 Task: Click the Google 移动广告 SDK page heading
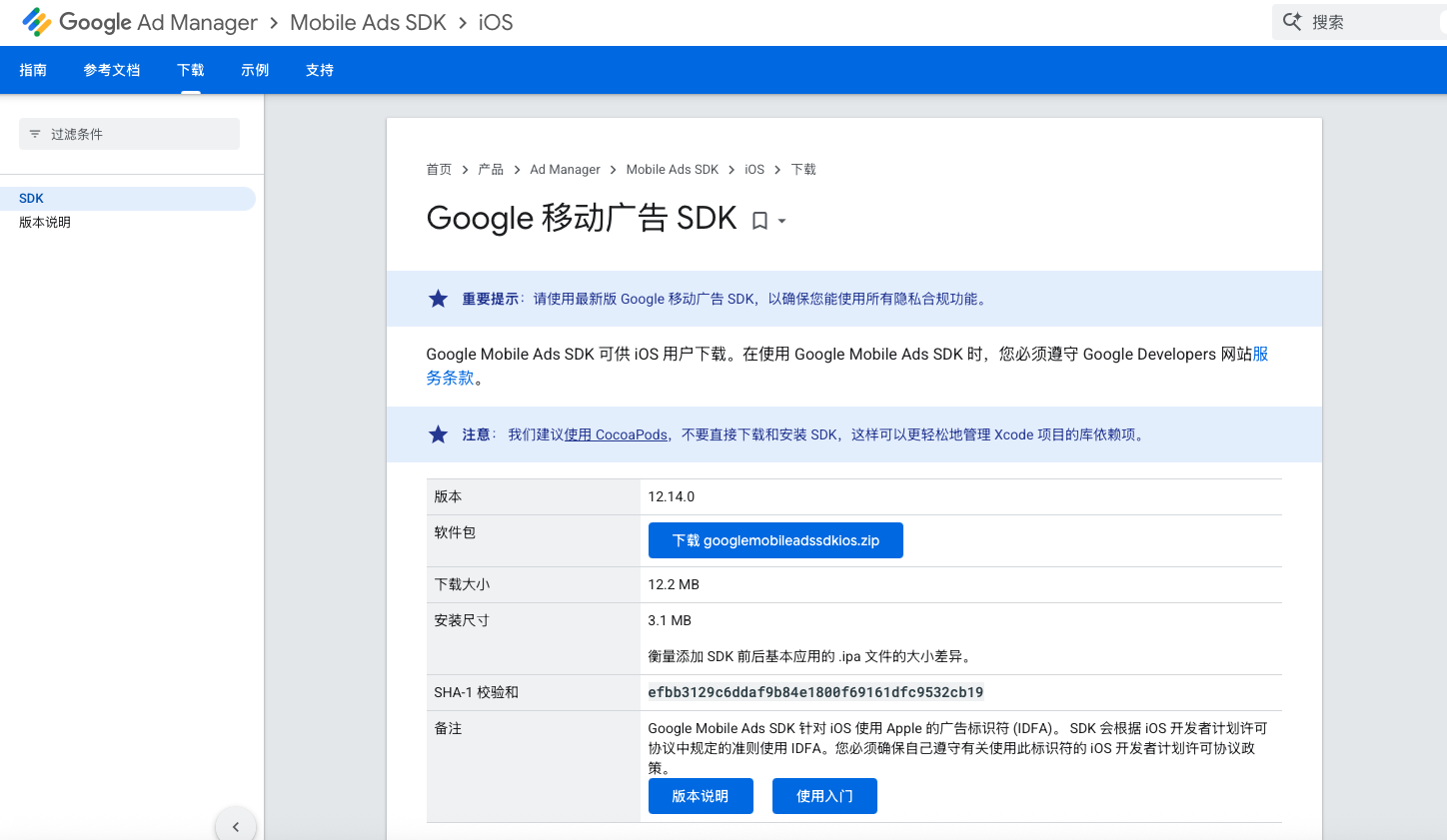pos(582,218)
